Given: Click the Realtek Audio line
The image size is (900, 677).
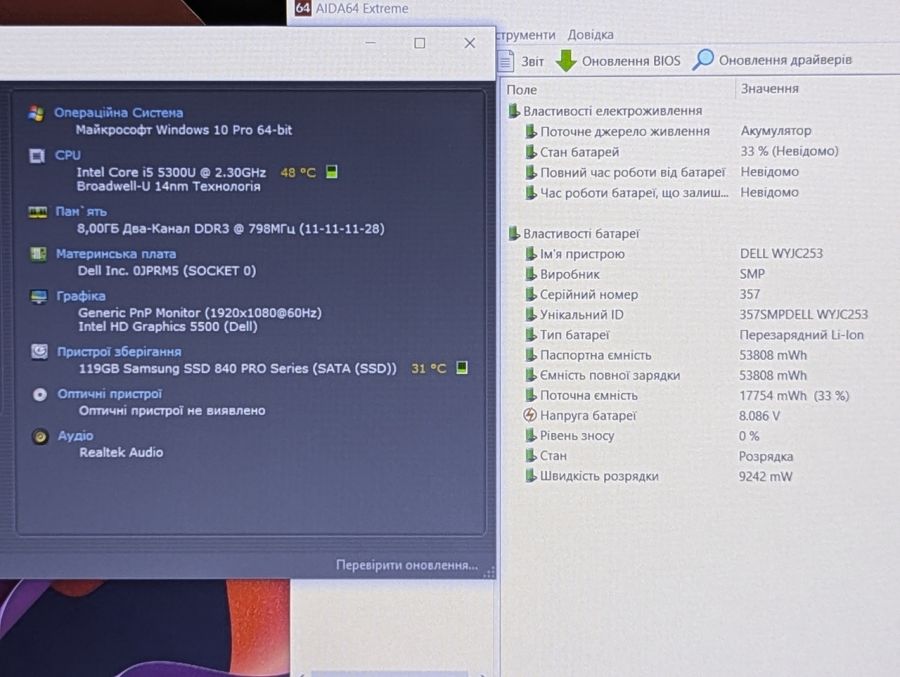Looking at the screenshot, I should coord(121,452).
